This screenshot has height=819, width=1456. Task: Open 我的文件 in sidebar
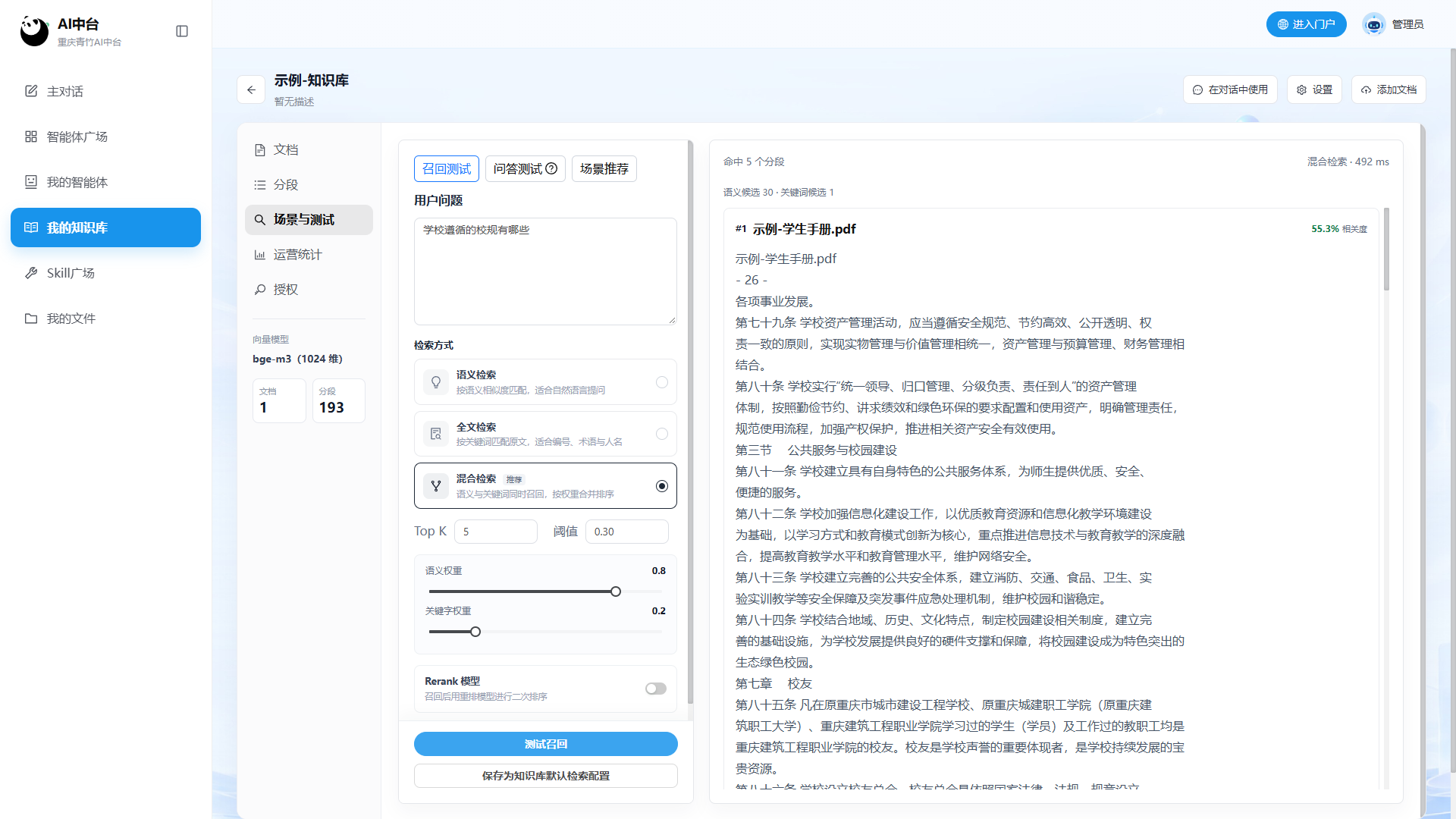pyautogui.click(x=105, y=318)
